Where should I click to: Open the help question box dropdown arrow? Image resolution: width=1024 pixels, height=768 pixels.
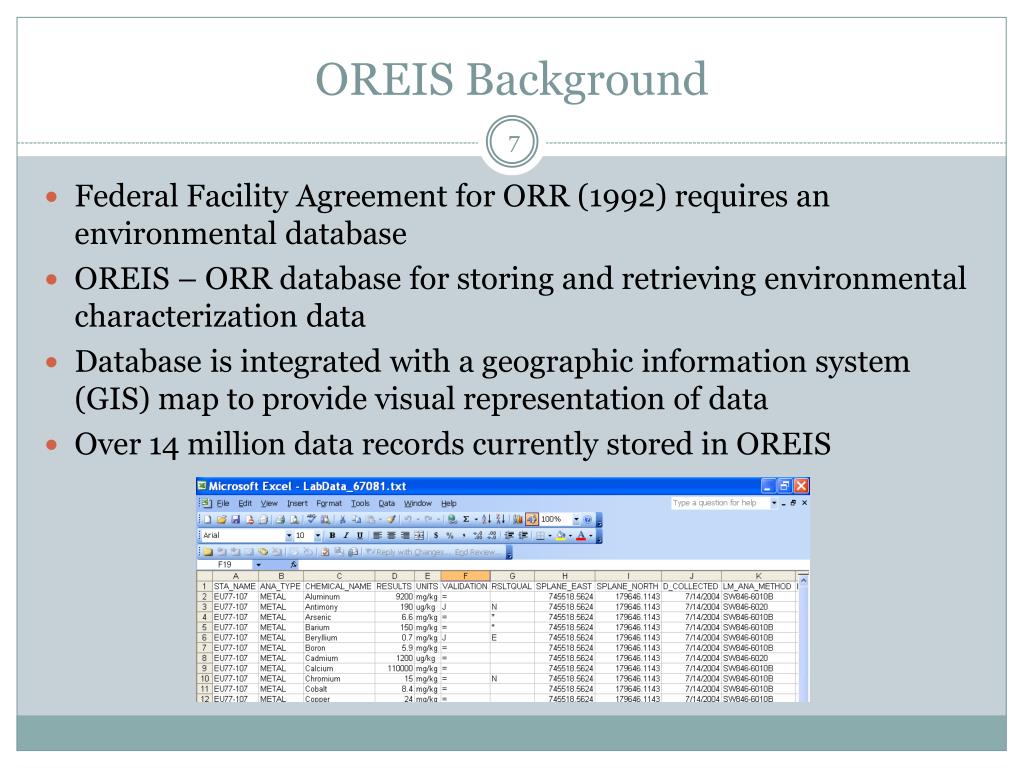tap(775, 503)
